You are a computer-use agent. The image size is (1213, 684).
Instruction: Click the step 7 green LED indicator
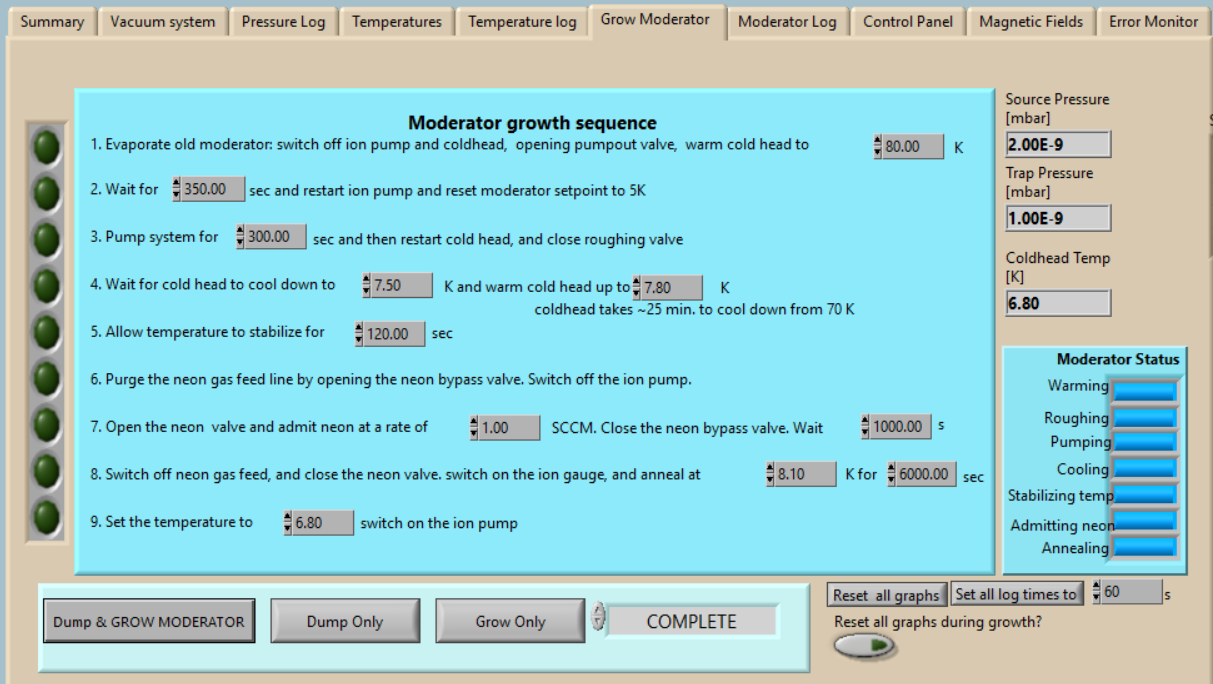tap(47, 426)
